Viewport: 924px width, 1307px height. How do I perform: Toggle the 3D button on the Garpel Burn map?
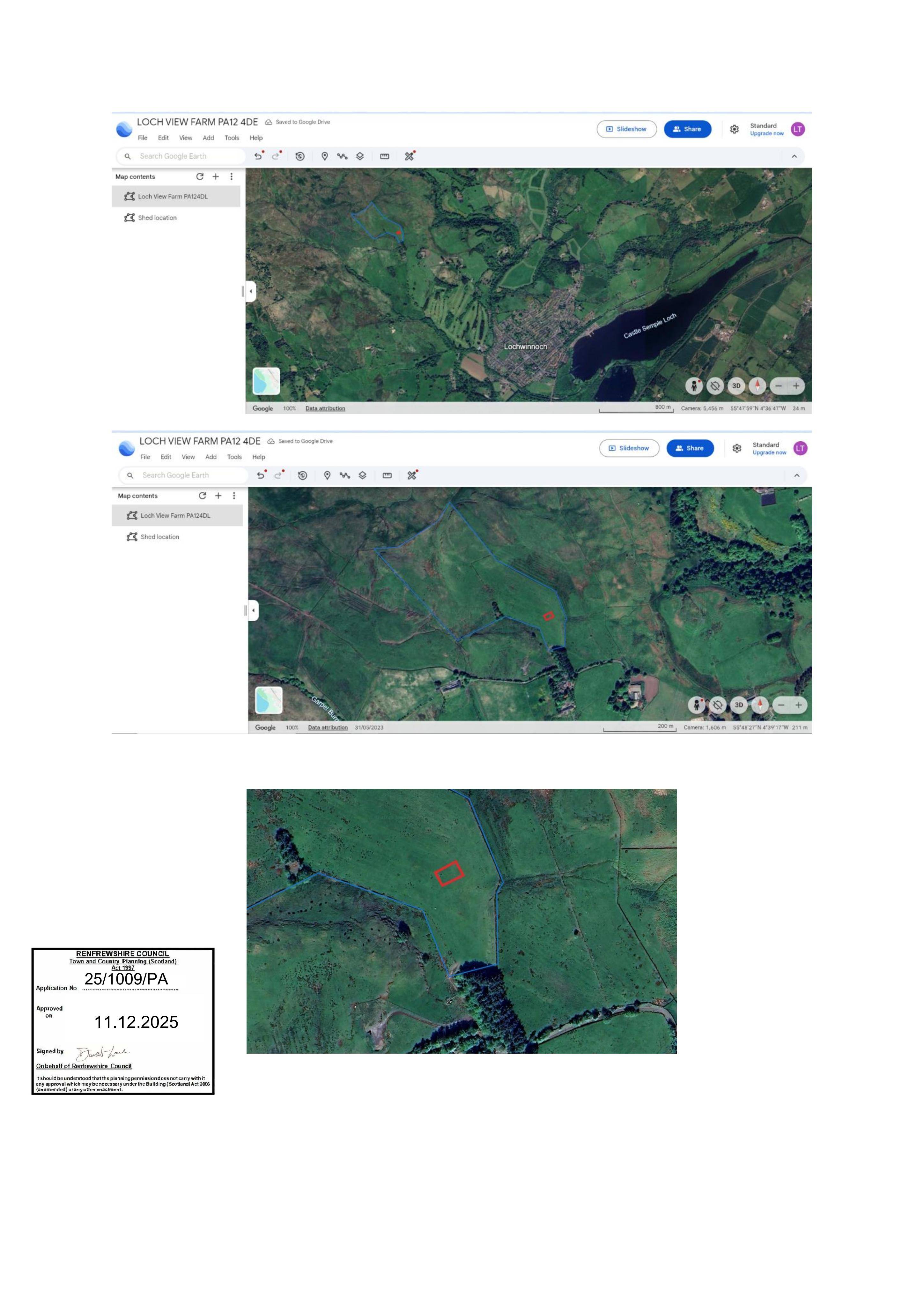739,705
